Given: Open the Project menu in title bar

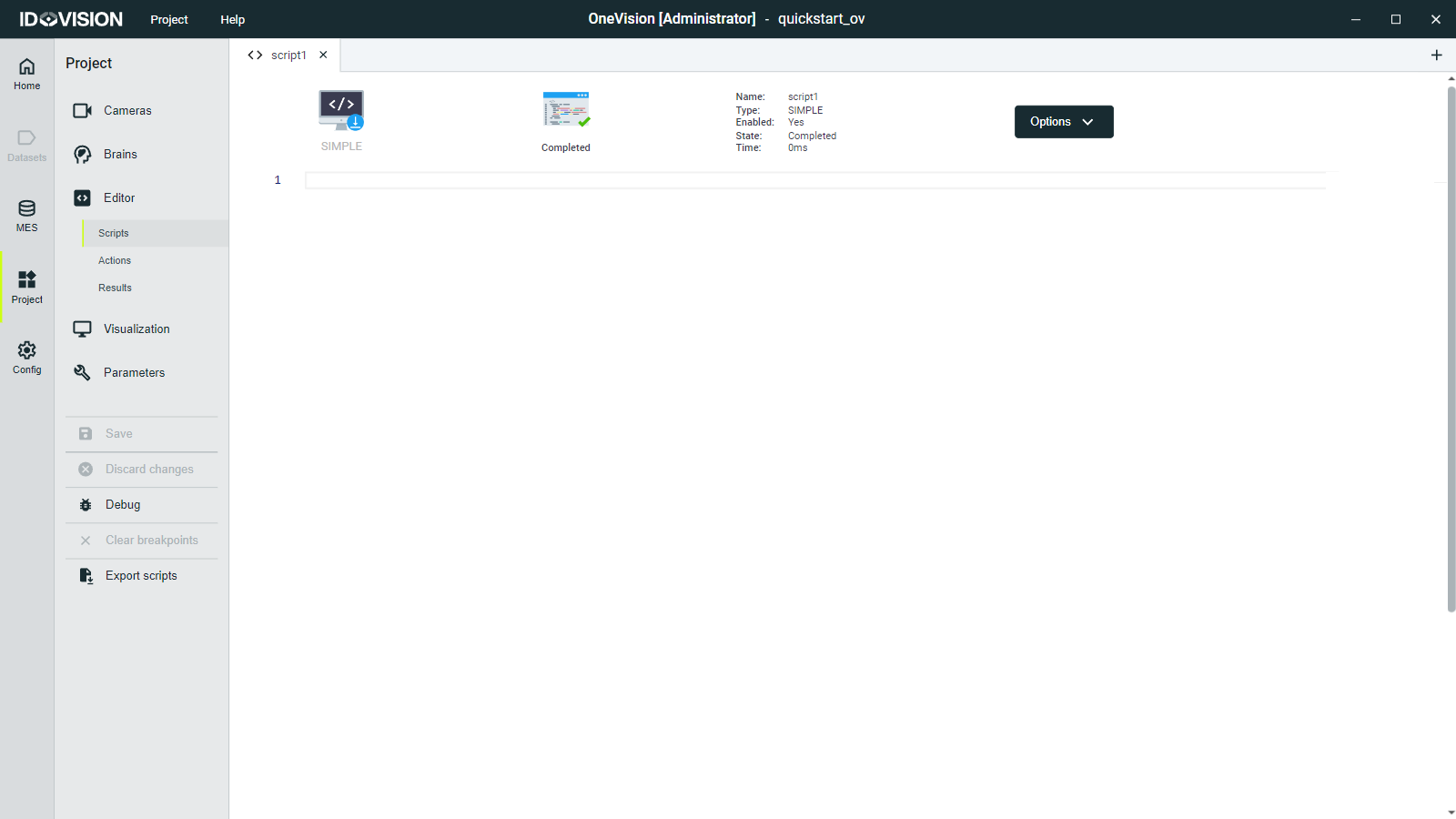Looking at the screenshot, I should [169, 19].
